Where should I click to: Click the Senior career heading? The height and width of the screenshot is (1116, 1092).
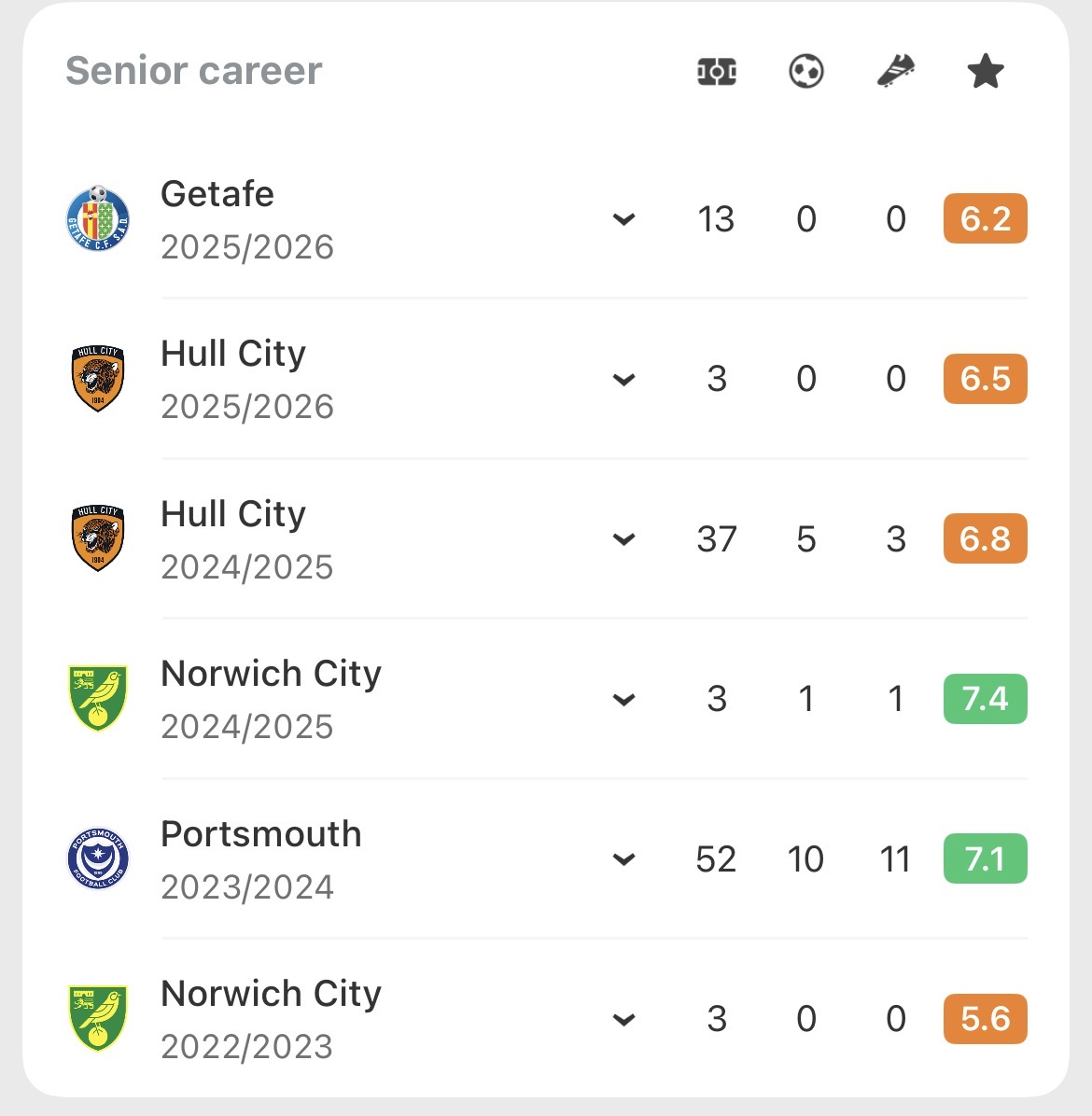coord(193,71)
